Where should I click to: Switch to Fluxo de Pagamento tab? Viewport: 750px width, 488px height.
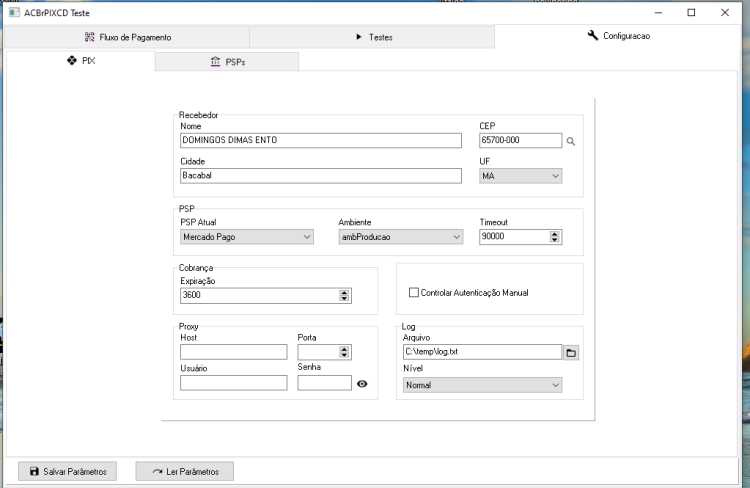pyautogui.click(x=127, y=37)
